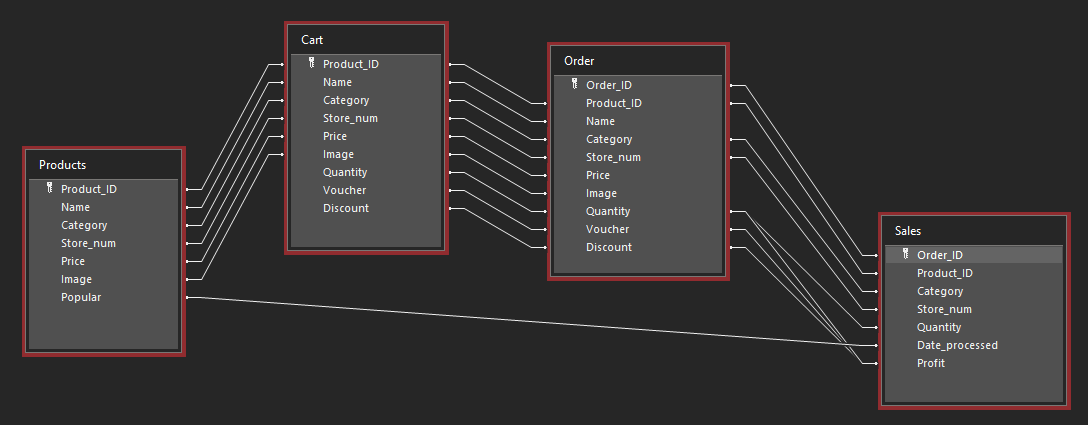Select the Popular field in Products
1088x425 pixels.
tap(81, 297)
